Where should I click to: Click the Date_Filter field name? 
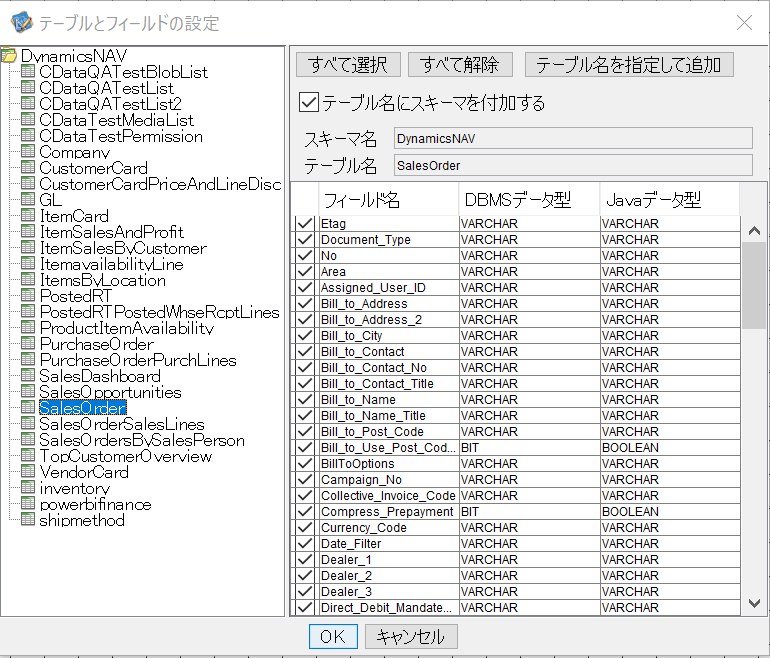click(351, 544)
